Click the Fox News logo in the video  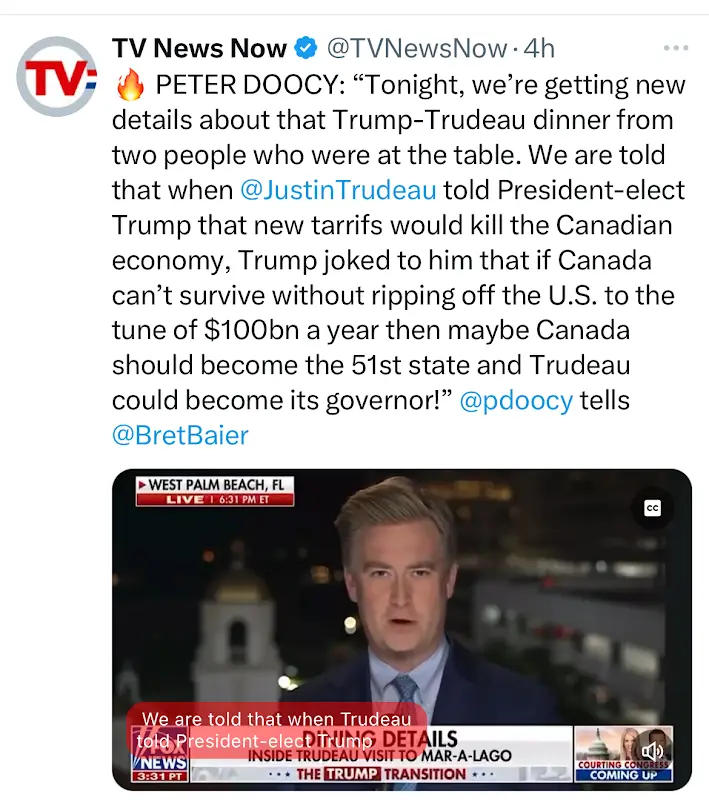click(160, 754)
